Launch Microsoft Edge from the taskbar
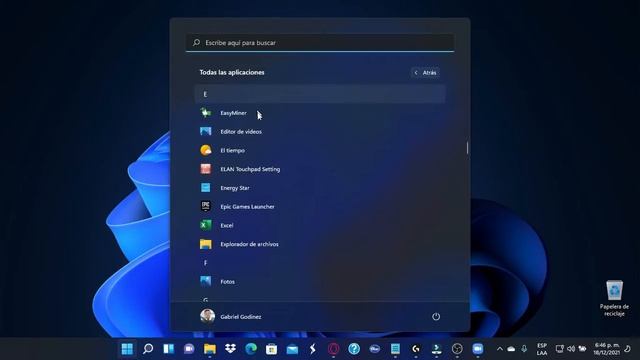This screenshot has width=640, height=360. pos(251,349)
